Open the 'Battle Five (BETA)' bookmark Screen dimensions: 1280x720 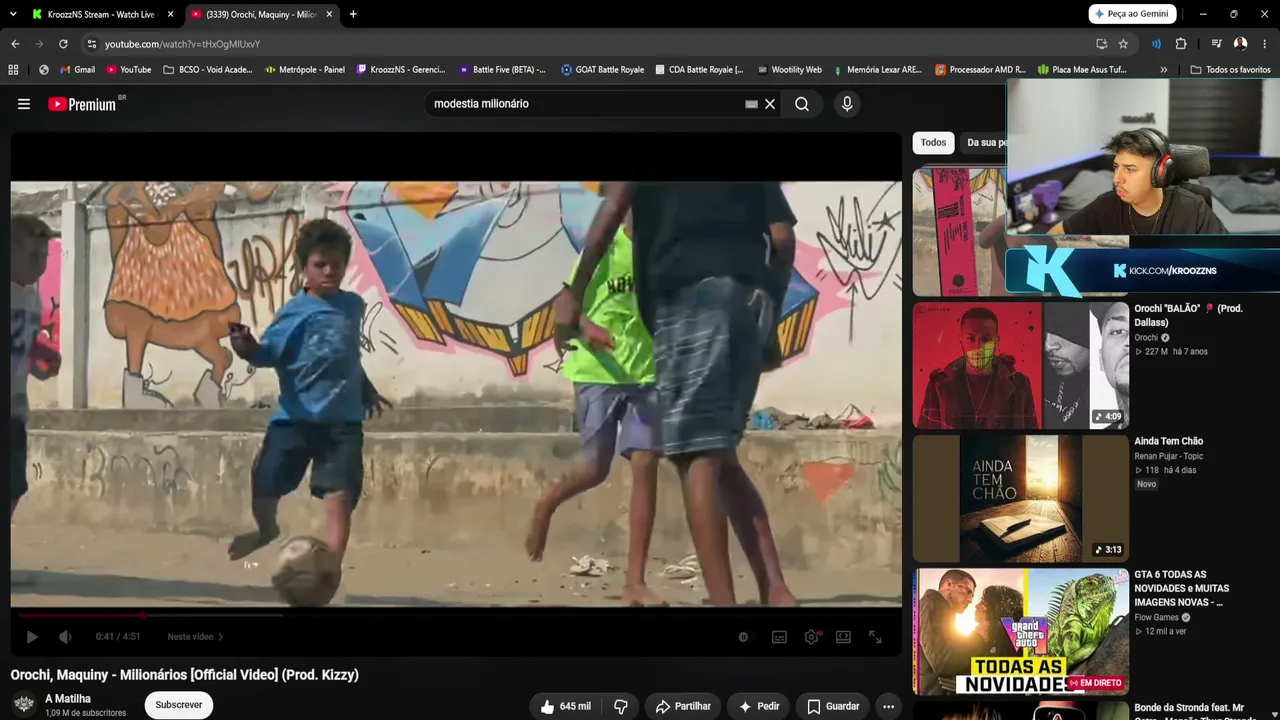click(x=503, y=70)
